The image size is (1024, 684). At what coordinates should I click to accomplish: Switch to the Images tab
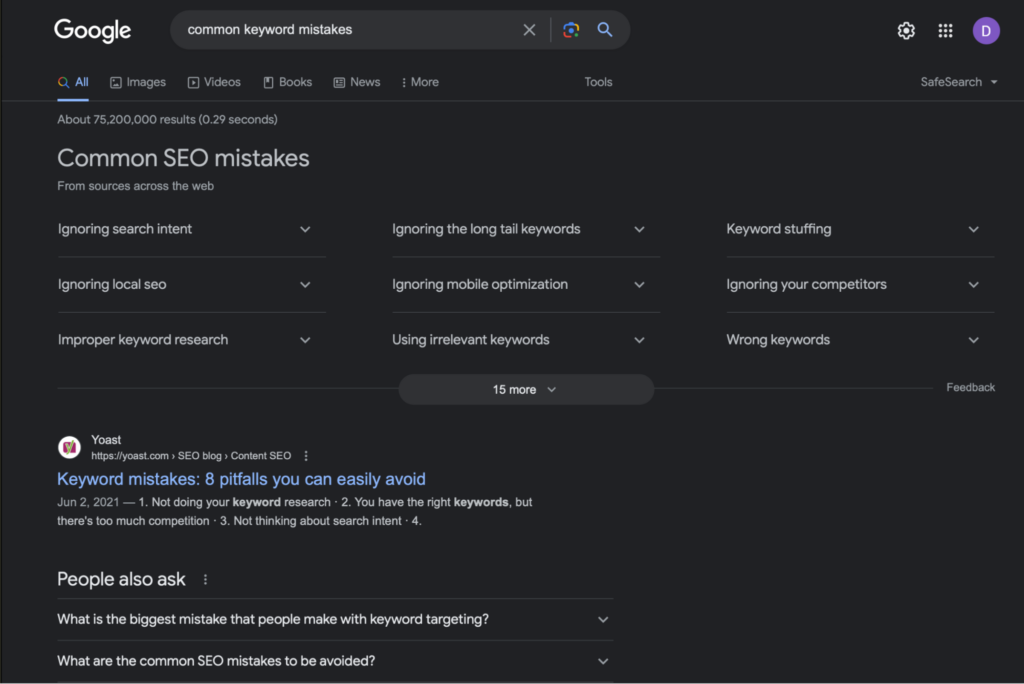pos(138,82)
